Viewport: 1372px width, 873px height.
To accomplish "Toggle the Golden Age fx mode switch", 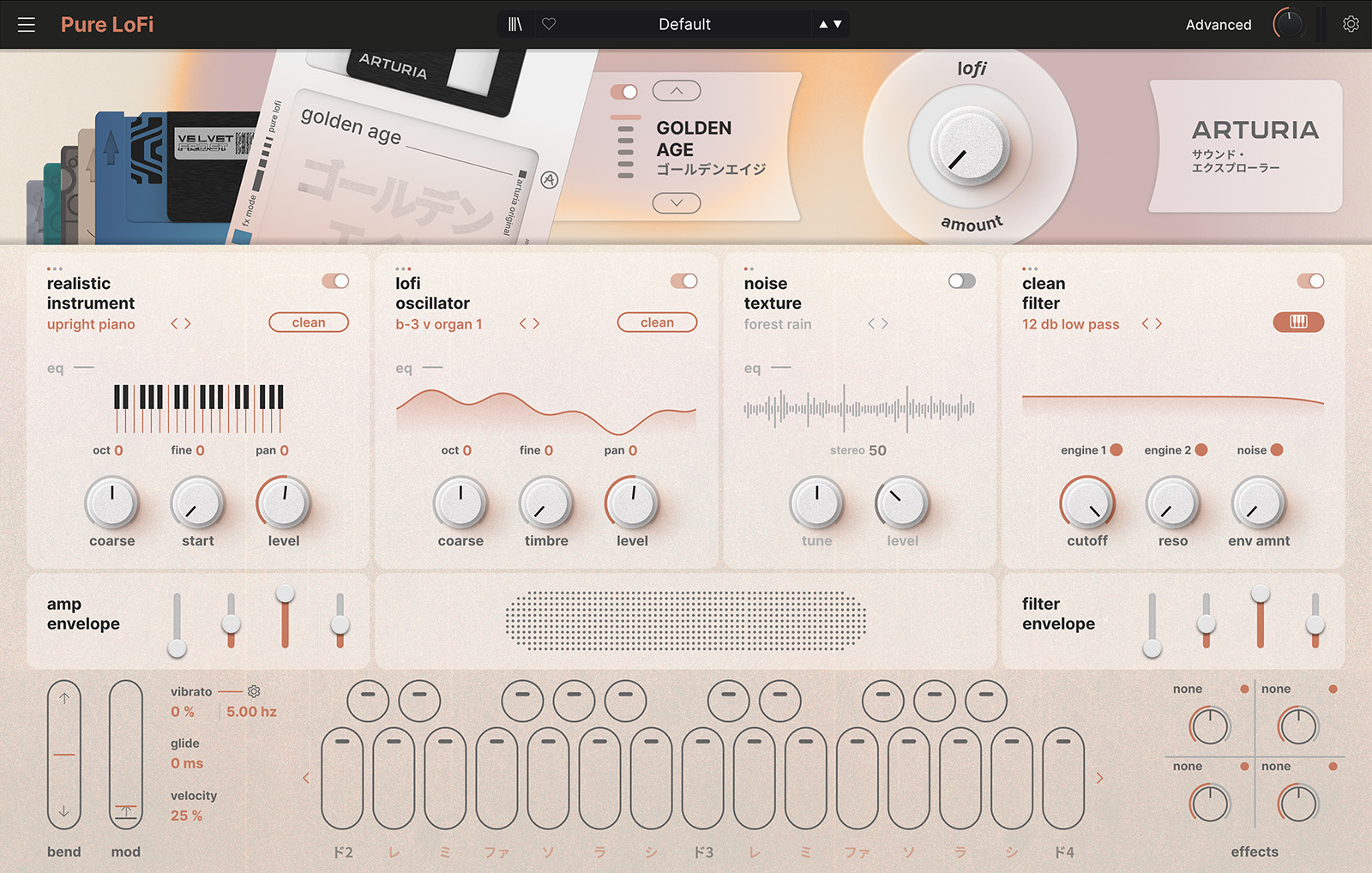I will pyautogui.click(x=623, y=92).
